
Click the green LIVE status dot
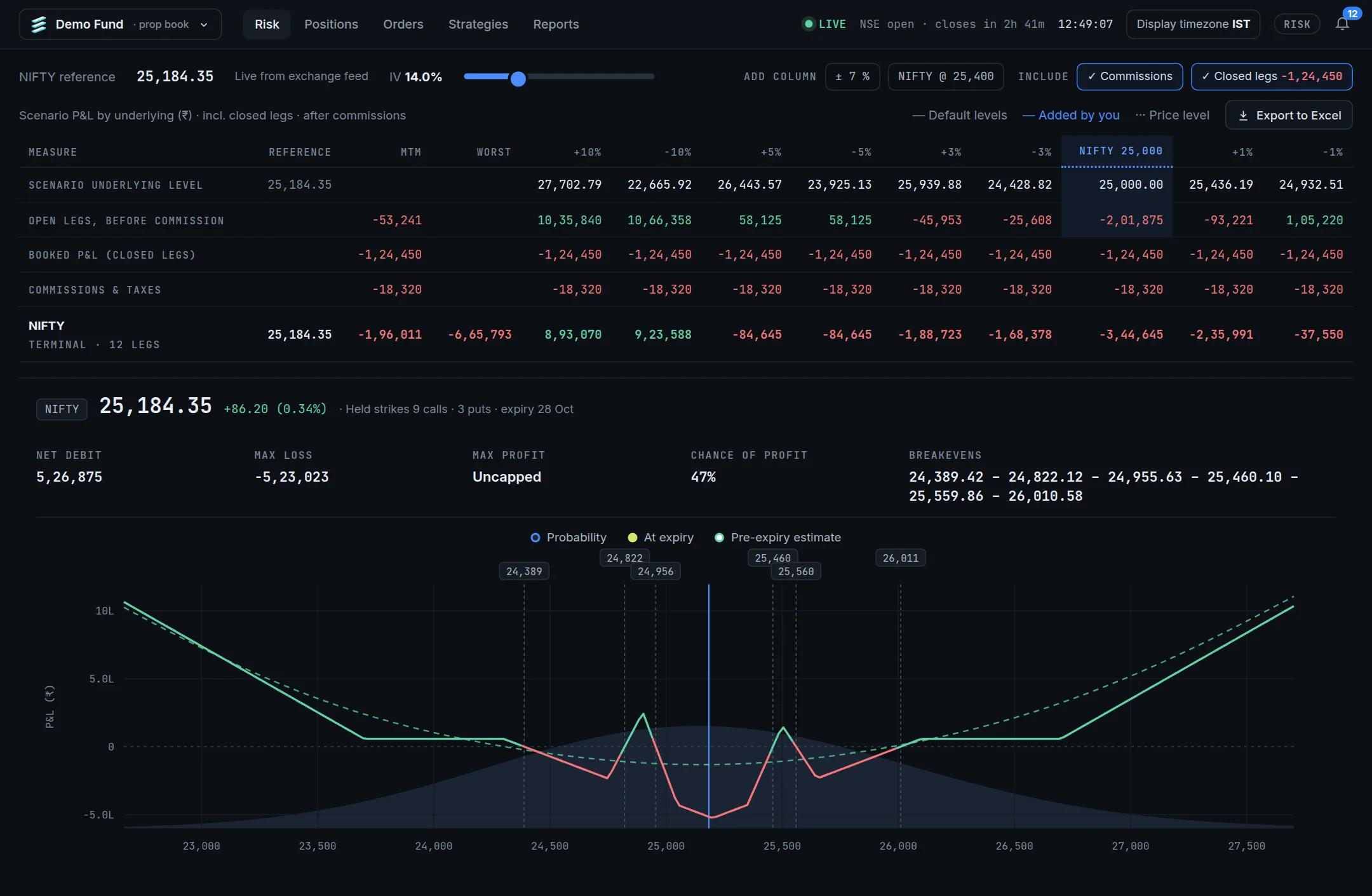809,24
